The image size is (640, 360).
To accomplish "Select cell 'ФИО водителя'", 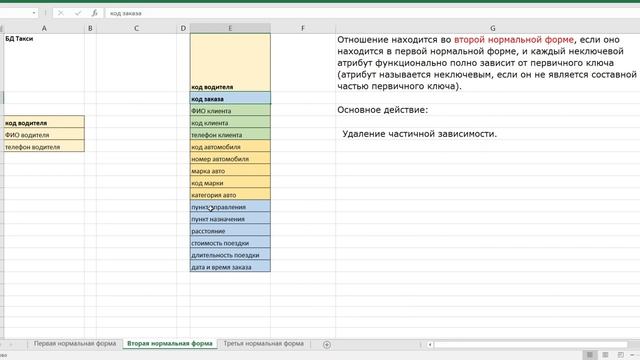I will pyautogui.click(x=44, y=134).
